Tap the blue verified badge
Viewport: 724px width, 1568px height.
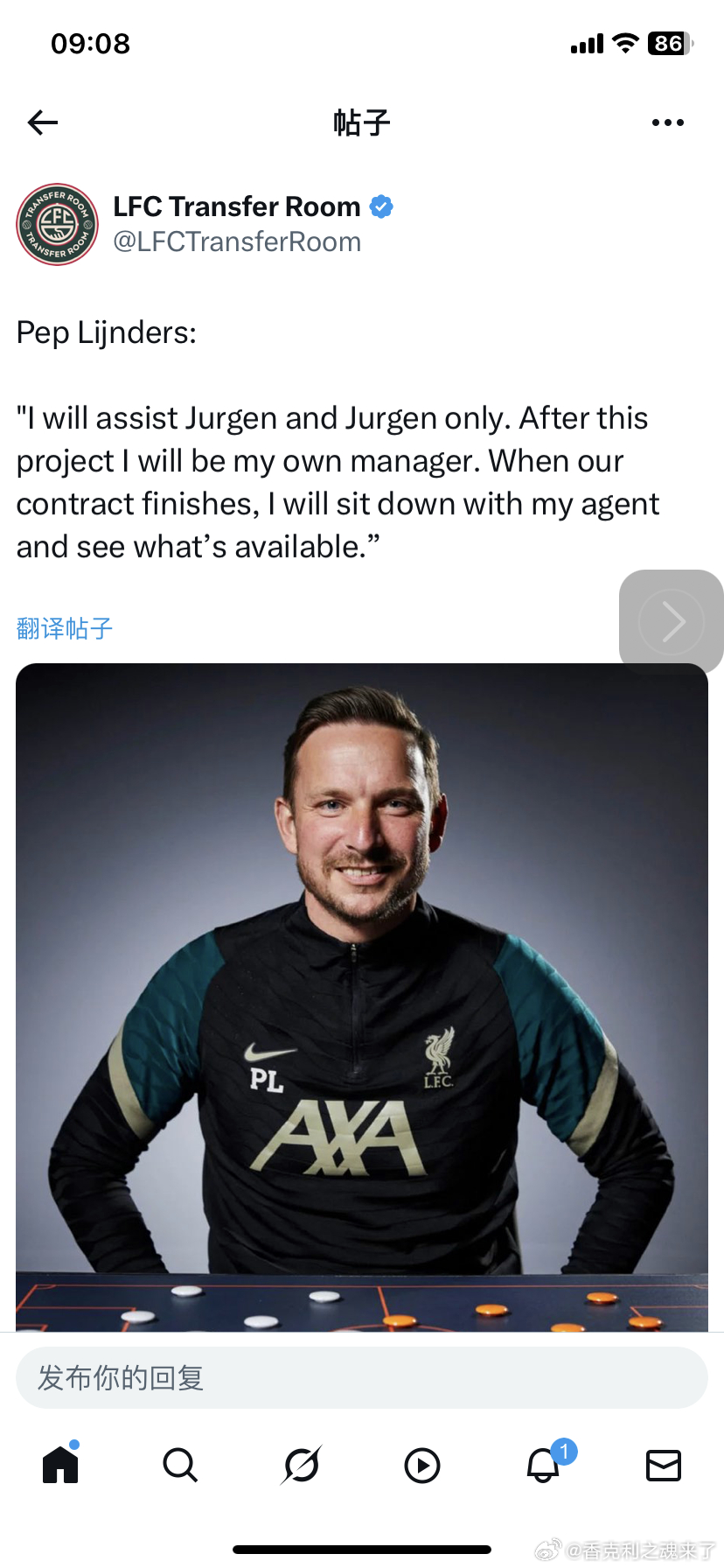(x=381, y=206)
